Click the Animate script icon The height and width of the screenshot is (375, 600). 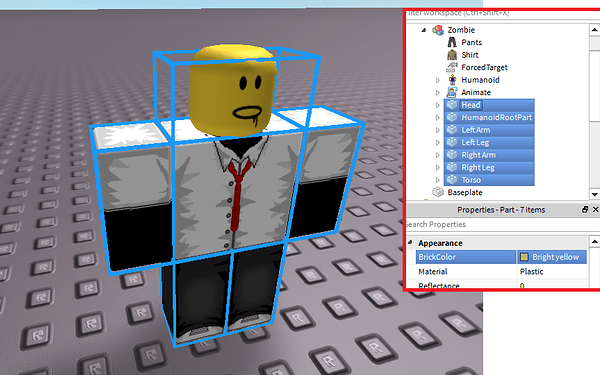pos(452,92)
